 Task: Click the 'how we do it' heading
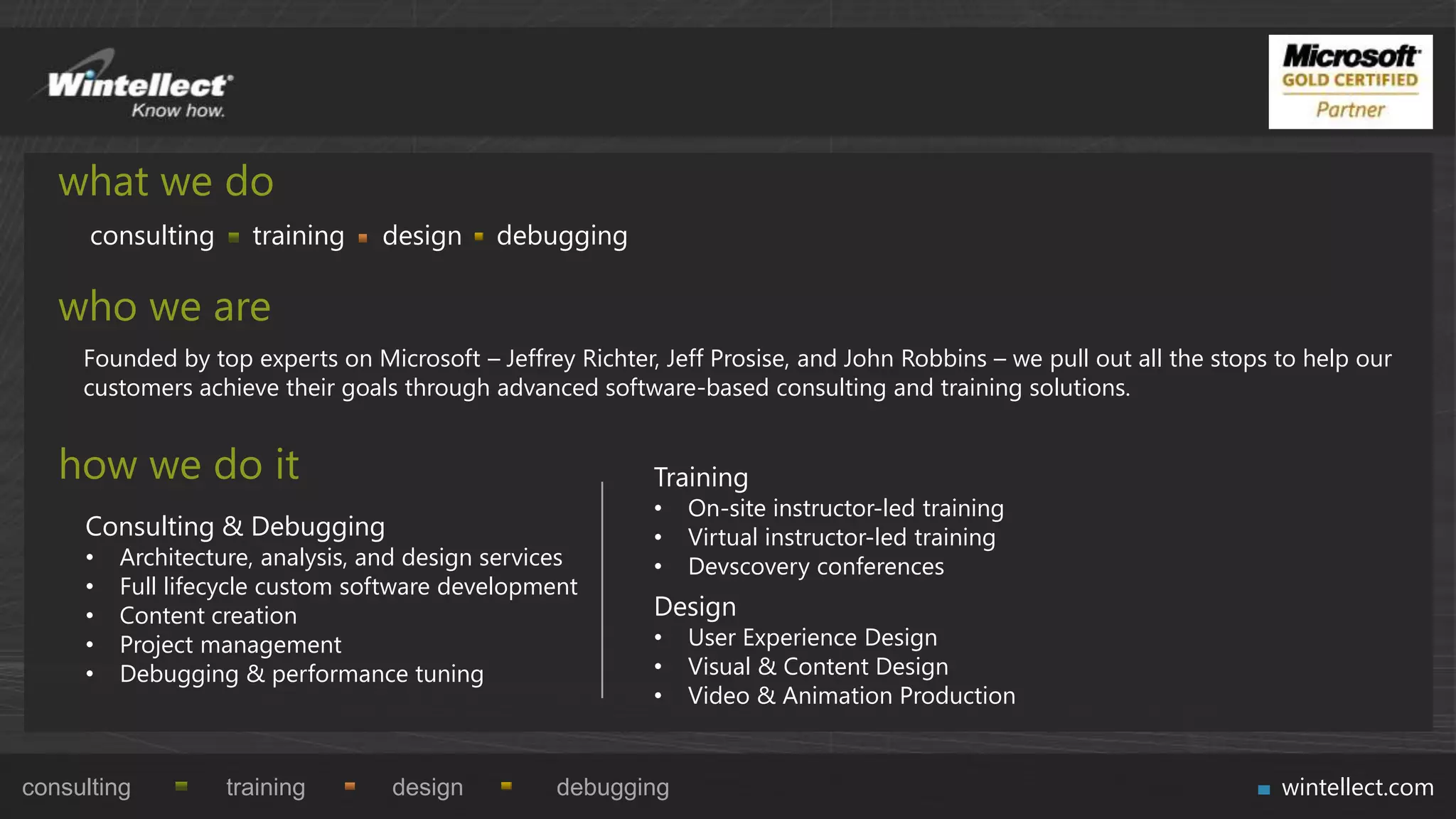pyautogui.click(x=179, y=464)
